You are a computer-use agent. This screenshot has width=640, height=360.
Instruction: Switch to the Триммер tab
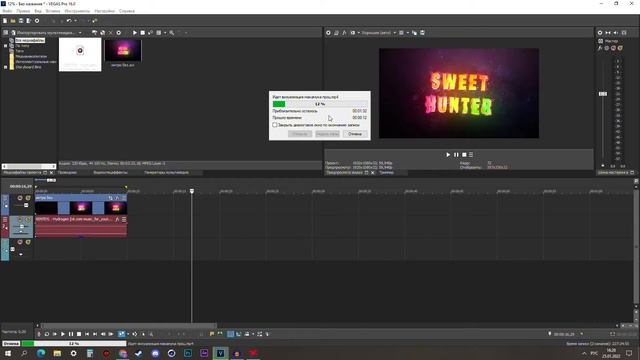point(386,173)
